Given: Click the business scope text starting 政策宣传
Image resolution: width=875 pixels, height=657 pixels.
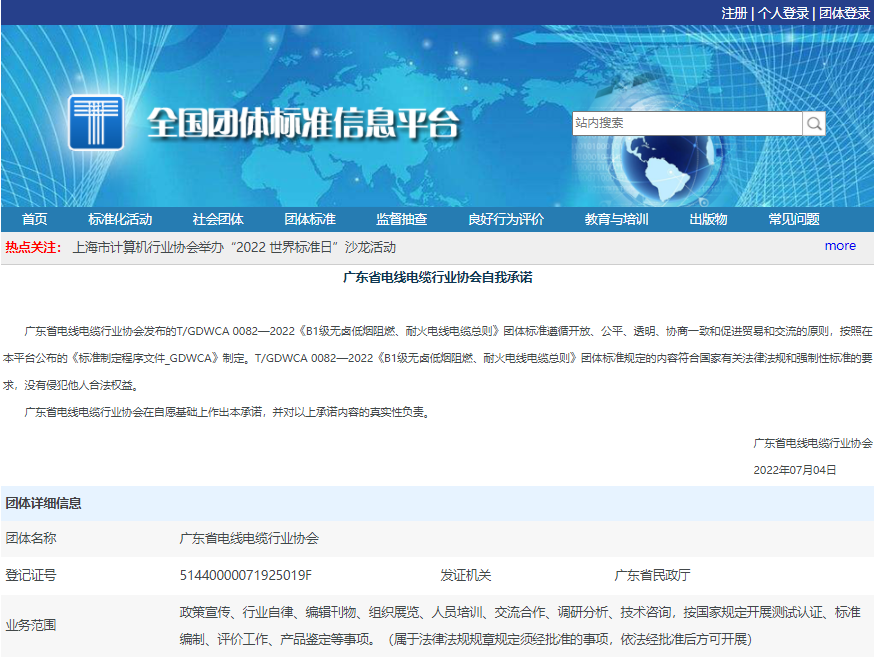Looking at the screenshot, I should 520,626.
